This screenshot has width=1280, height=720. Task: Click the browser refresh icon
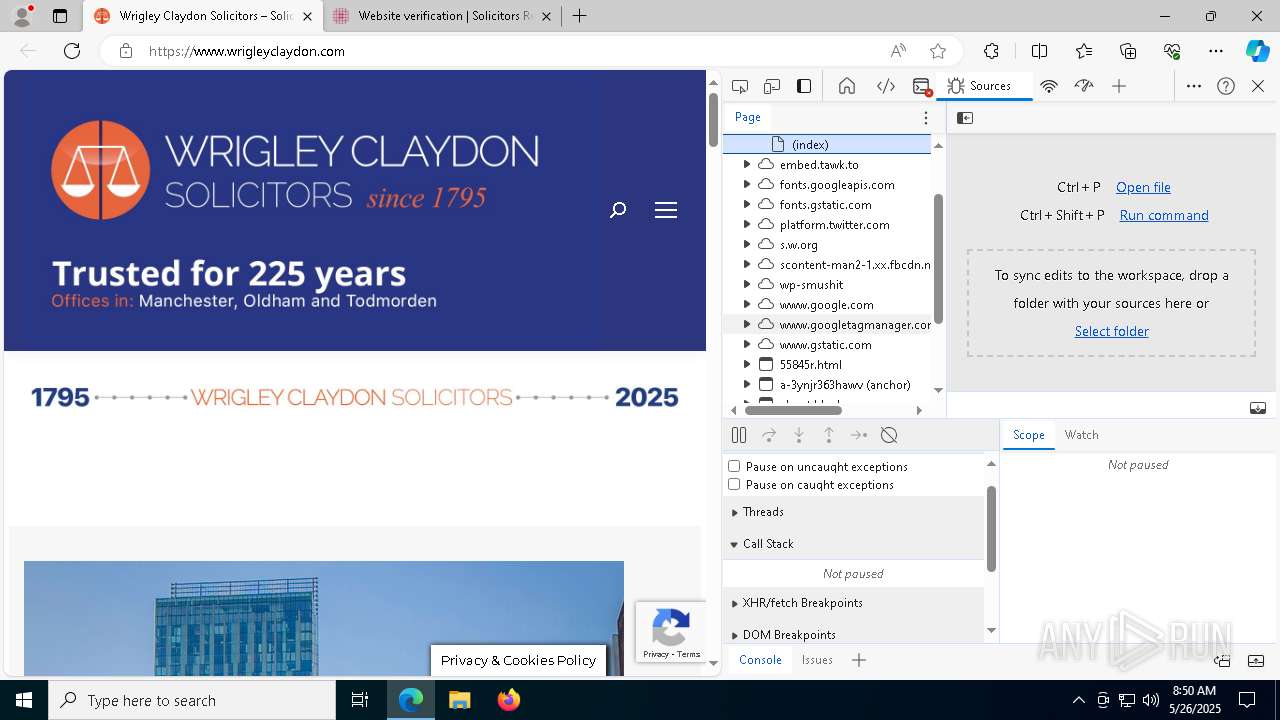(x=72, y=51)
